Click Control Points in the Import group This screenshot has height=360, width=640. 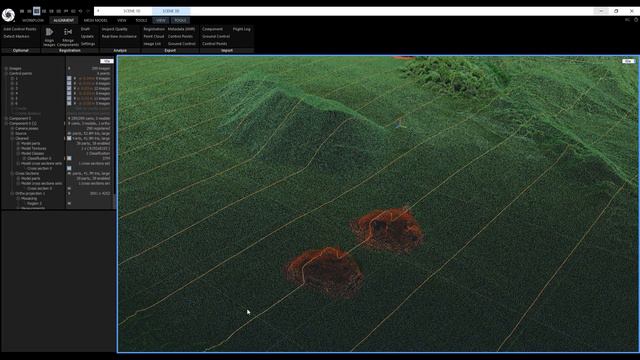pos(215,44)
